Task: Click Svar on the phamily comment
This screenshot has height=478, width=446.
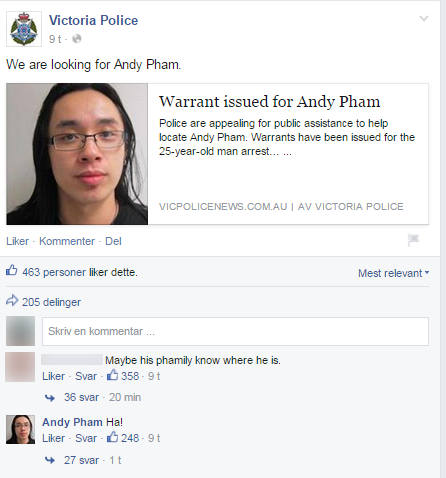Action: (x=86, y=376)
